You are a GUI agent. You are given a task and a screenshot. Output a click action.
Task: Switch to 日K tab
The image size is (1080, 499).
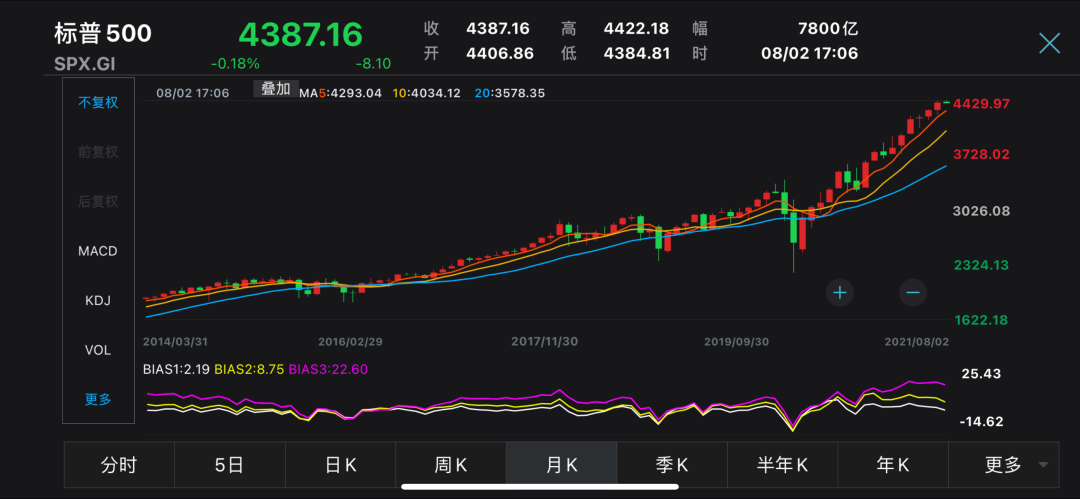(340, 465)
